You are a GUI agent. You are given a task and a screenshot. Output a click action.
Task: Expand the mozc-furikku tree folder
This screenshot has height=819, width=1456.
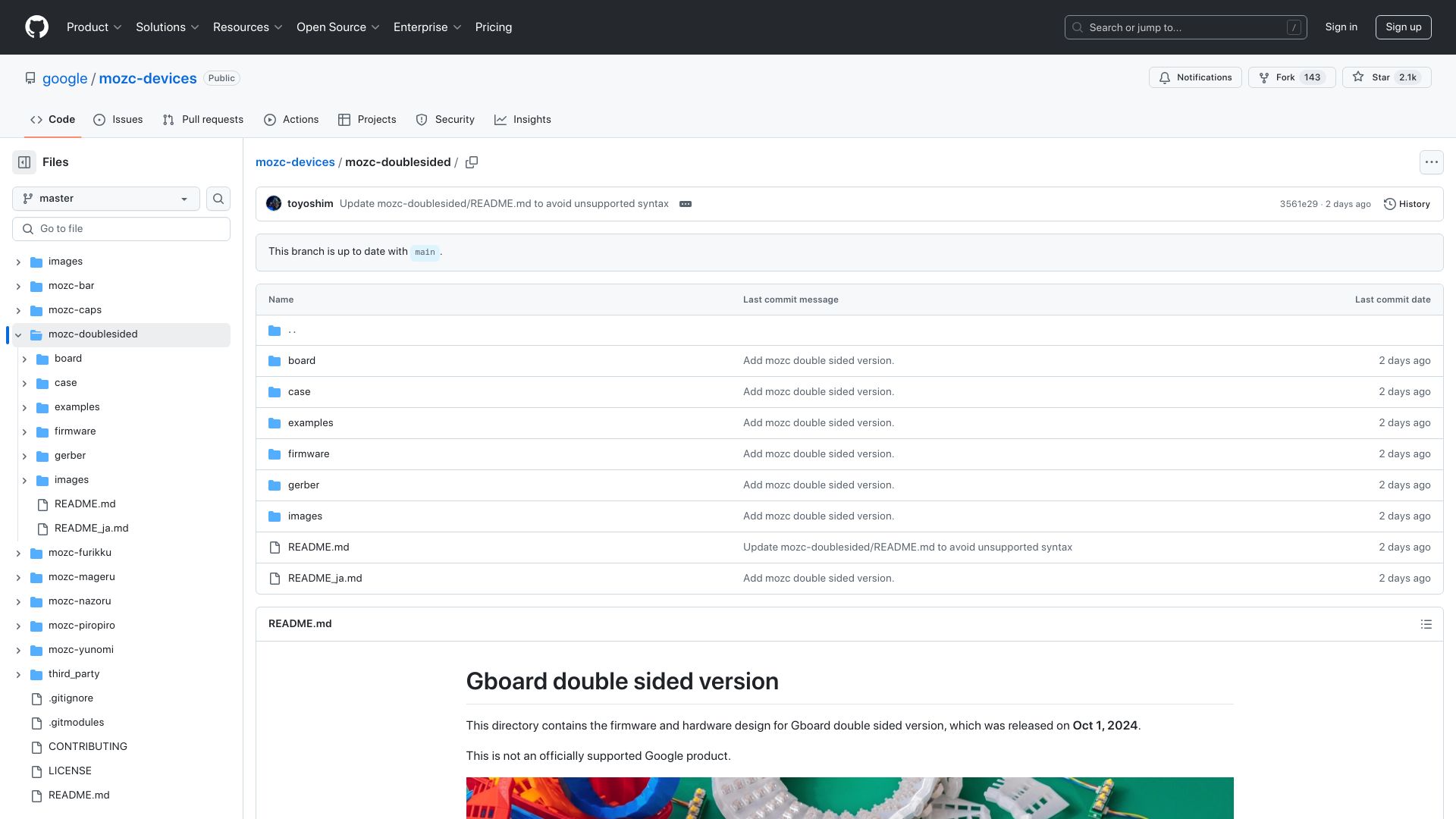(x=18, y=553)
